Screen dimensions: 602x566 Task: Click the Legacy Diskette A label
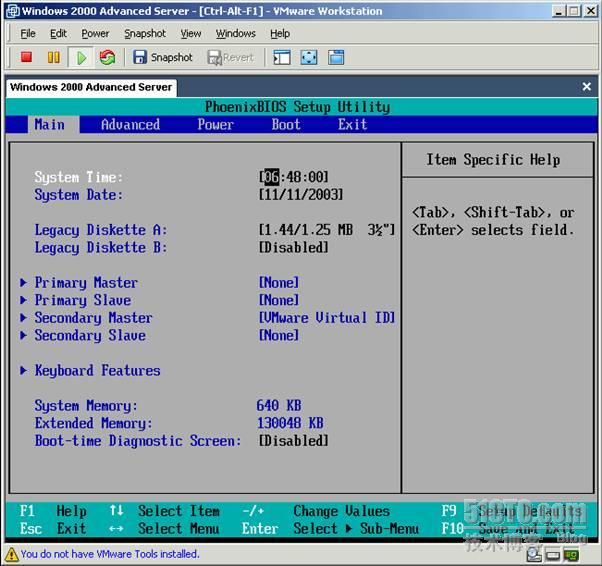[101, 230]
